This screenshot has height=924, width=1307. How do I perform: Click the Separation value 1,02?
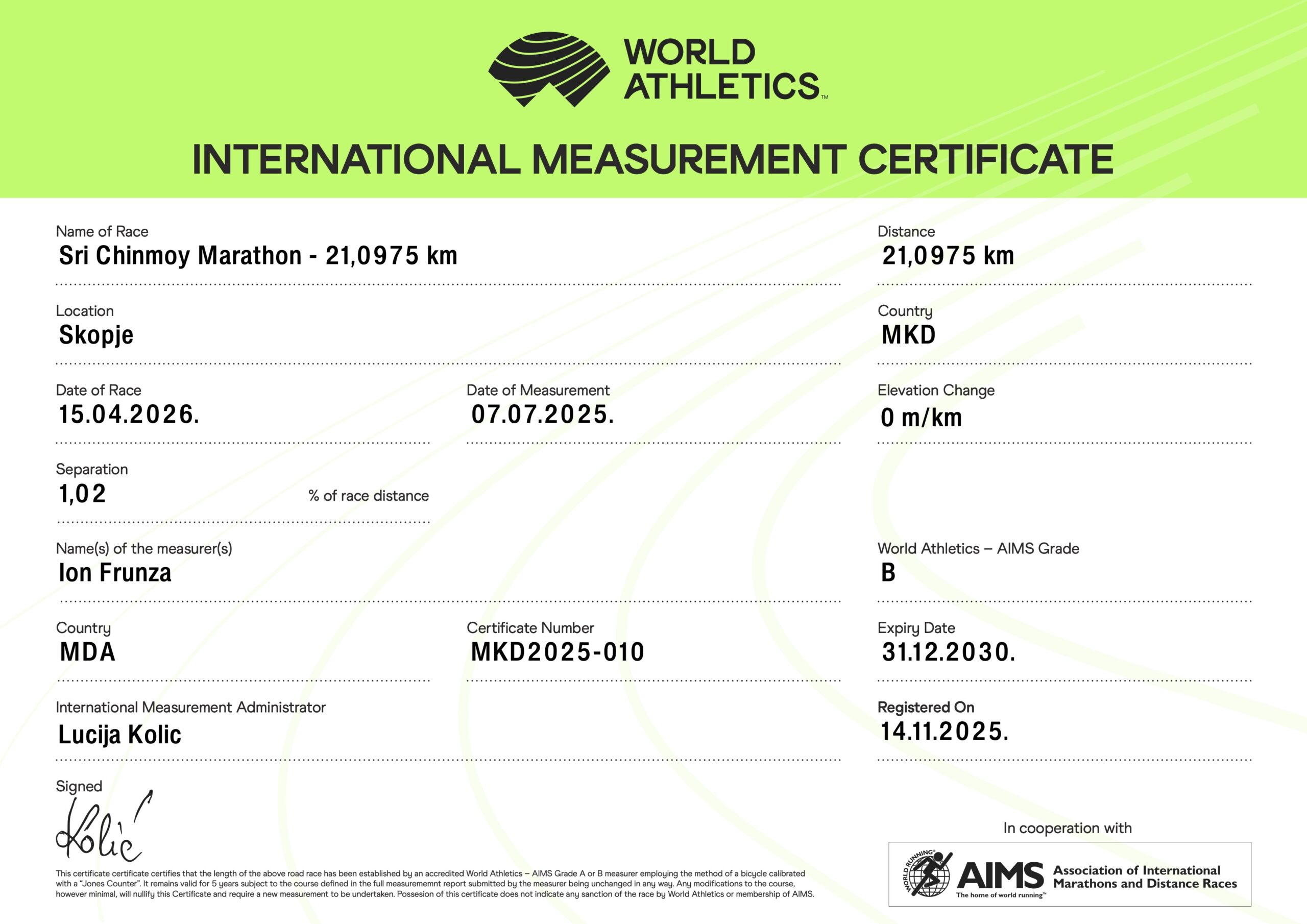pos(83,494)
